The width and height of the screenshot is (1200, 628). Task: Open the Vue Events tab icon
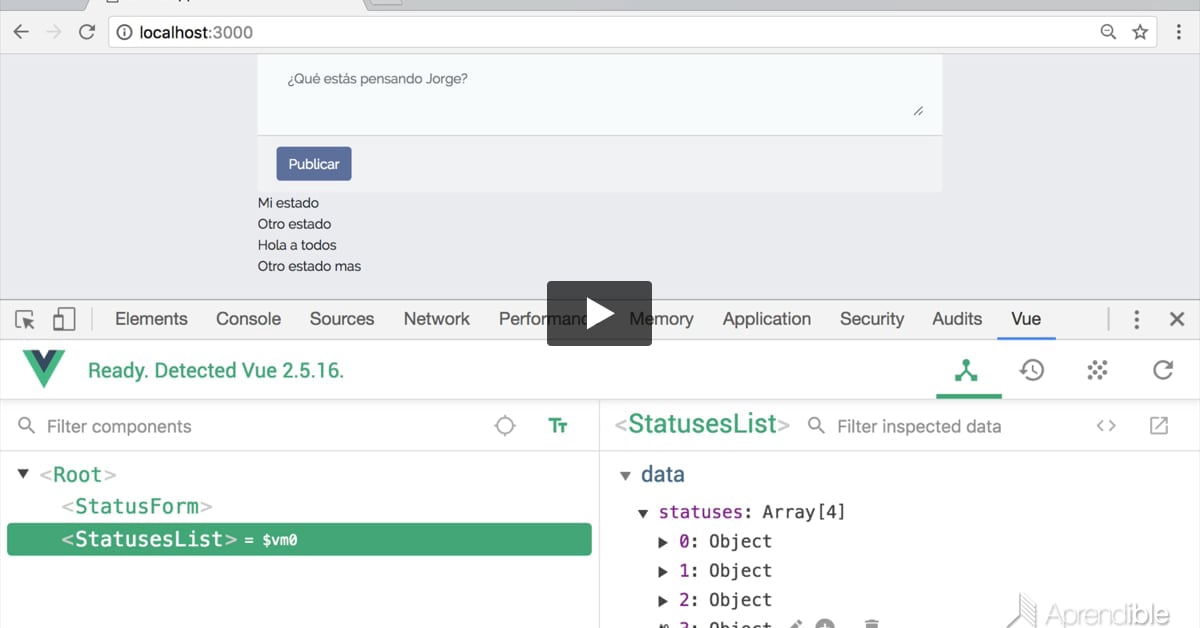(x=1097, y=370)
